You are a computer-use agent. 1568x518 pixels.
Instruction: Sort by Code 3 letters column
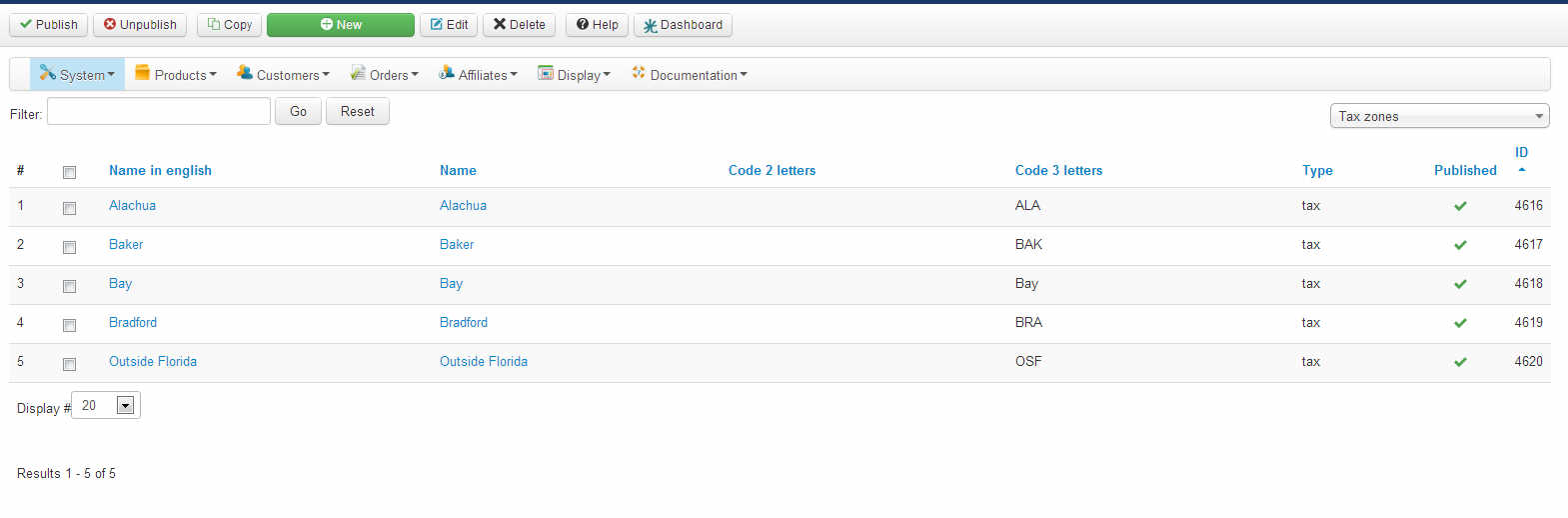[x=1058, y=170]
